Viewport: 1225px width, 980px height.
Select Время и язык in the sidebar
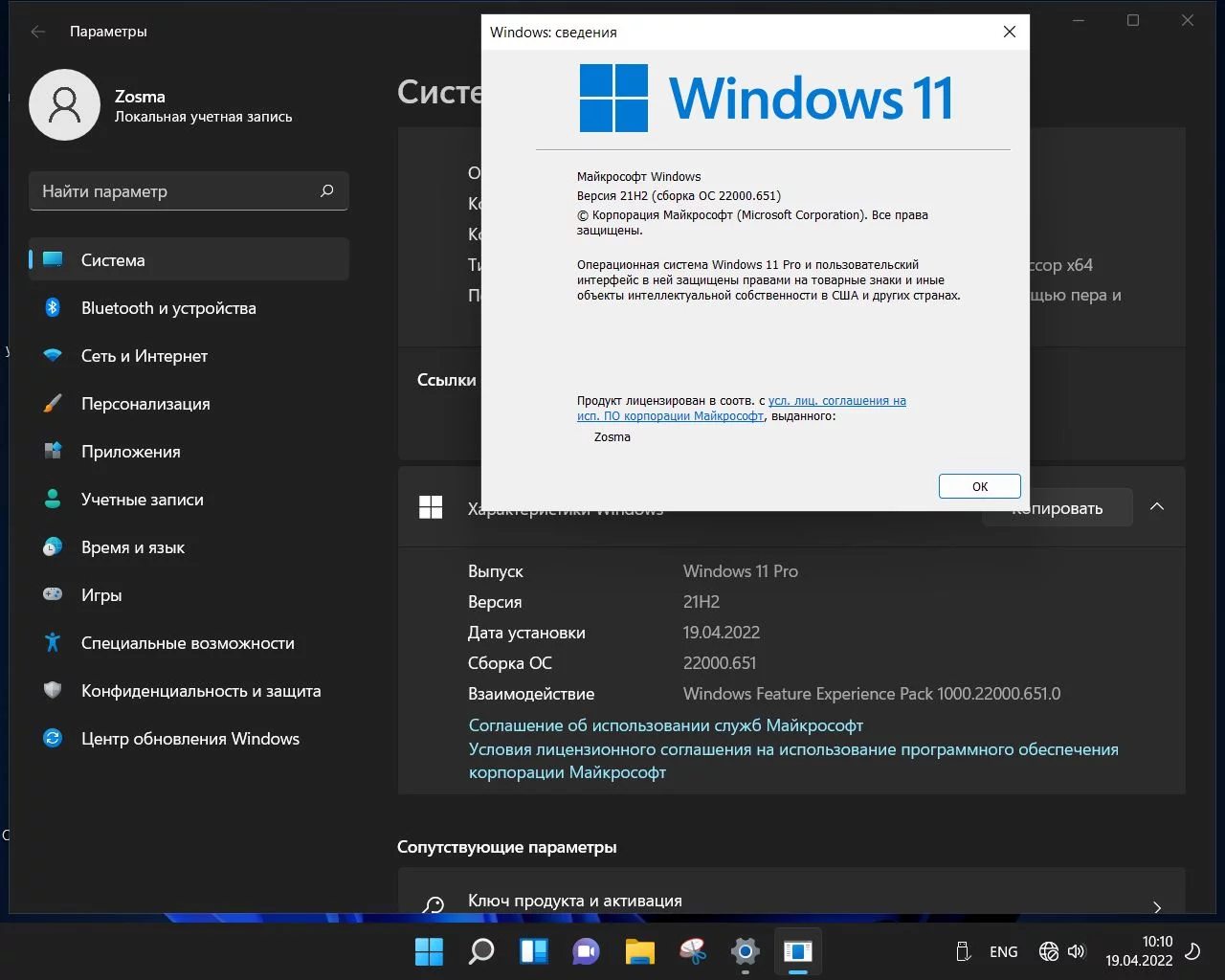(189, 546)
